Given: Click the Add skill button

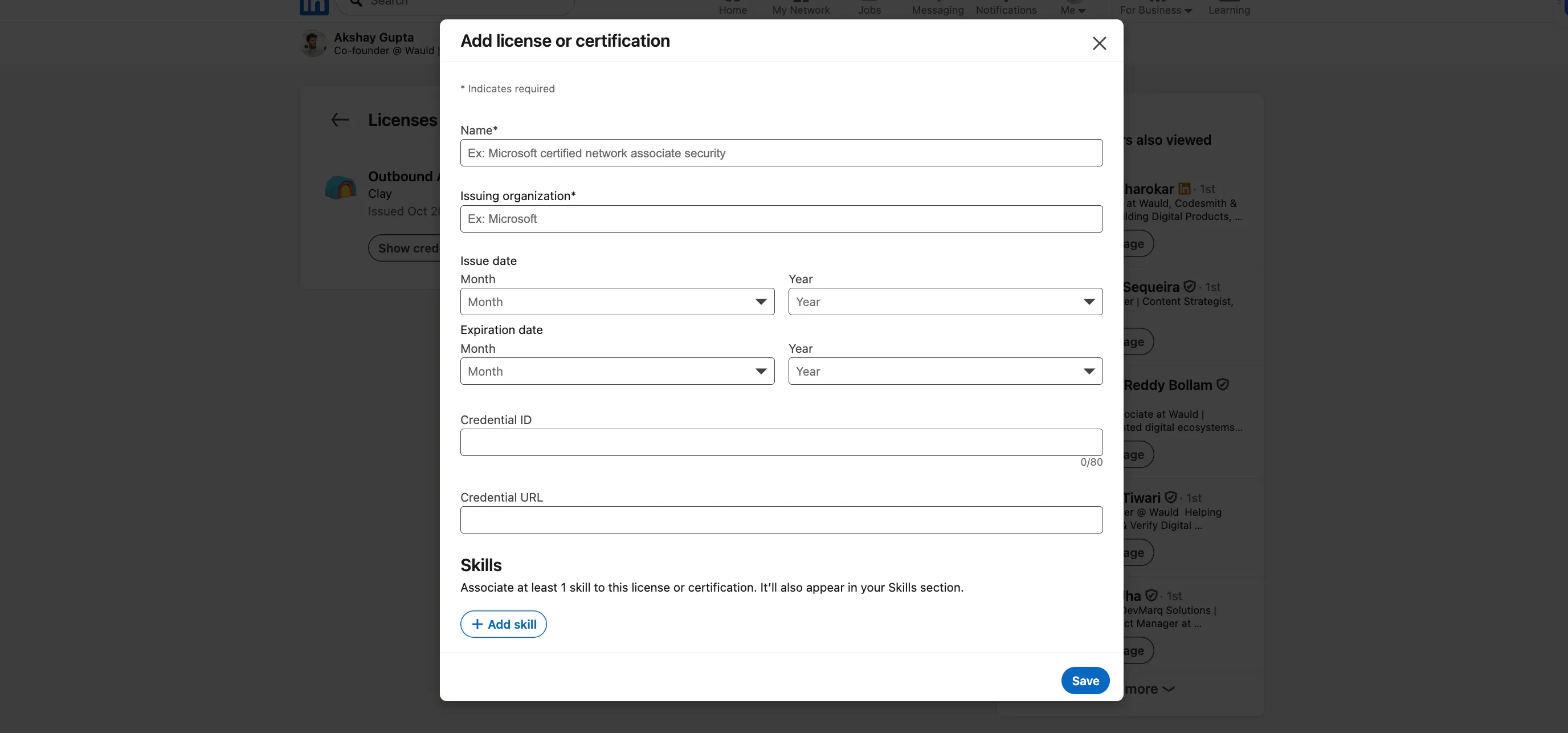Looking at the screenshot, I should click(x=503, y=624).
